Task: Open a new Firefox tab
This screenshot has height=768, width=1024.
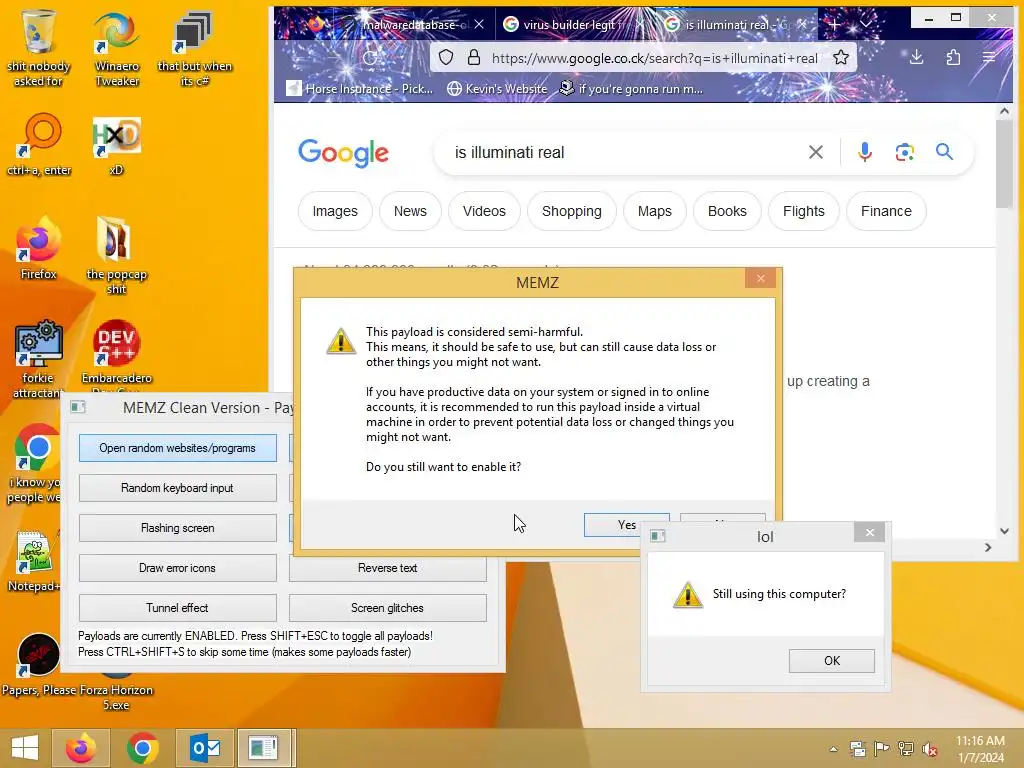Action: 834,24
